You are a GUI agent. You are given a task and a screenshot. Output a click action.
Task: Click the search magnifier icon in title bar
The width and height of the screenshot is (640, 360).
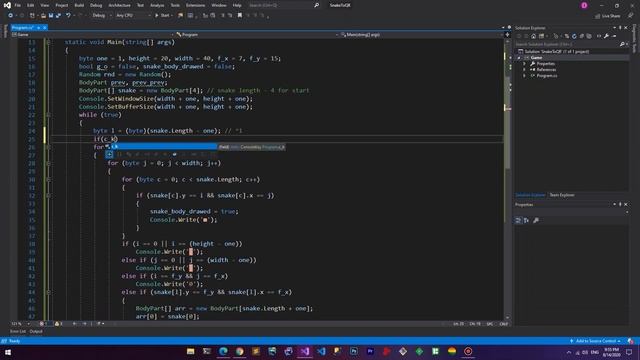(x=316, y=5)
